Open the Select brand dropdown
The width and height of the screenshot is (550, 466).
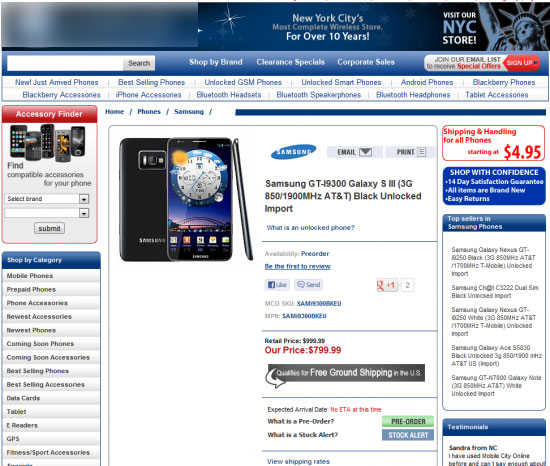(47, 199)
